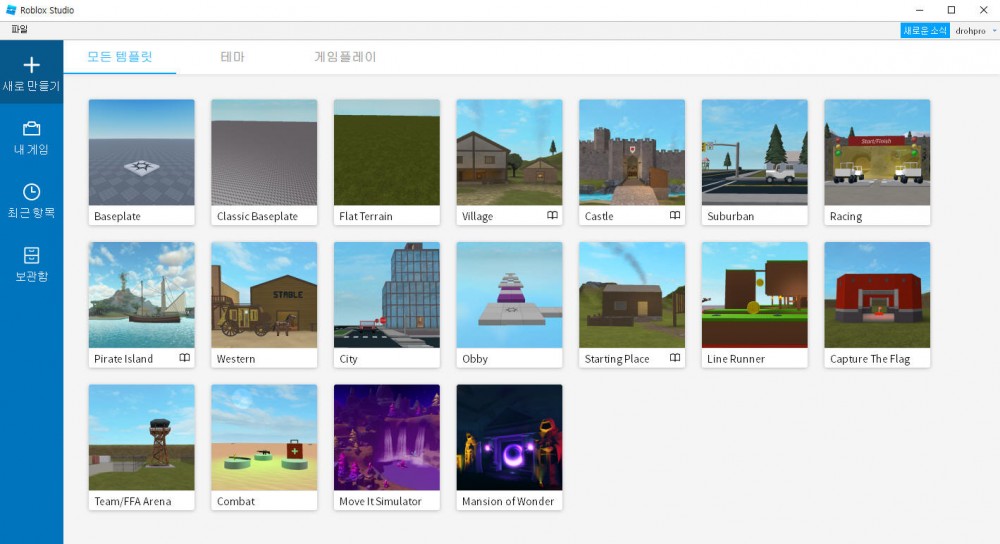Click the tutorial book icon on Castle
The width and height of the screenshot is (1000, 544).
pos(675,216)
